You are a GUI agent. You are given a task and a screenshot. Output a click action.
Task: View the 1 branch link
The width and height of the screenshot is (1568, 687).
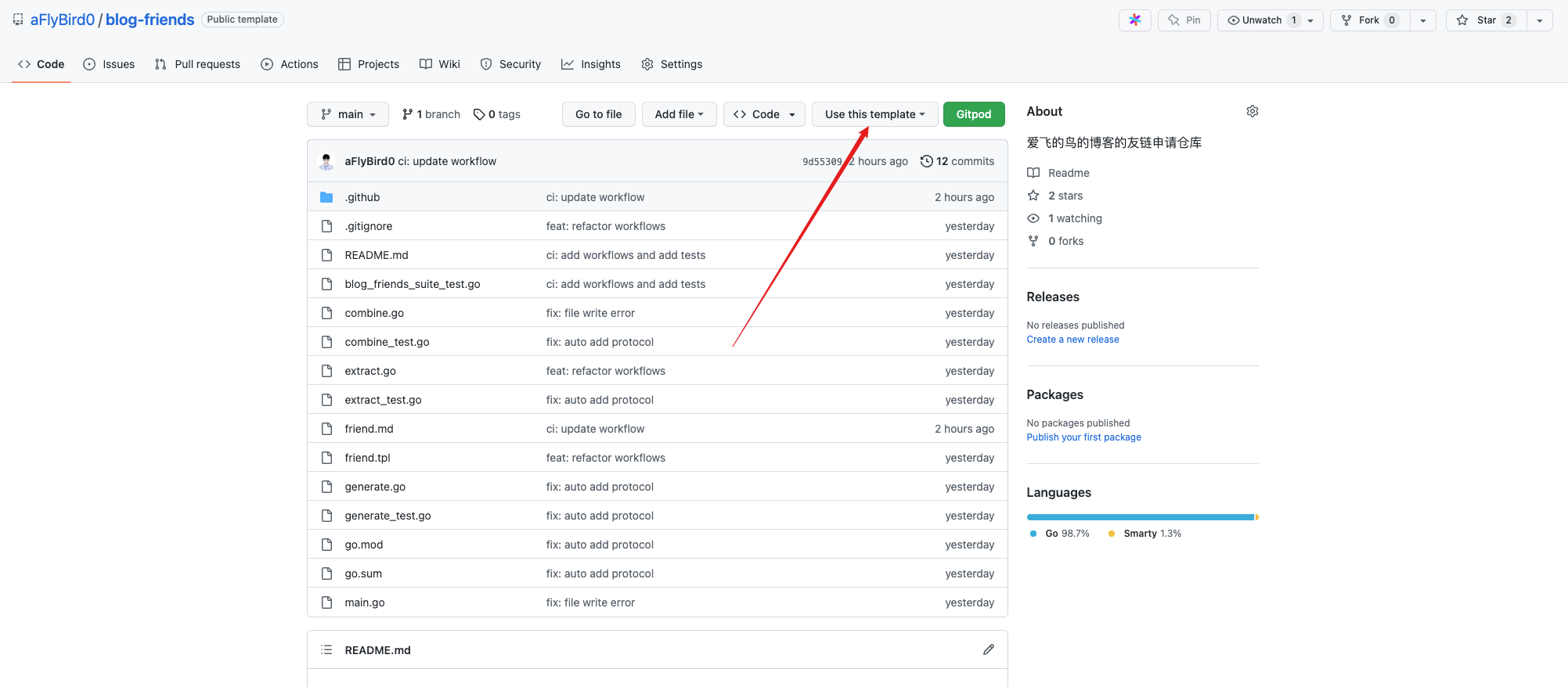(431, 114)
